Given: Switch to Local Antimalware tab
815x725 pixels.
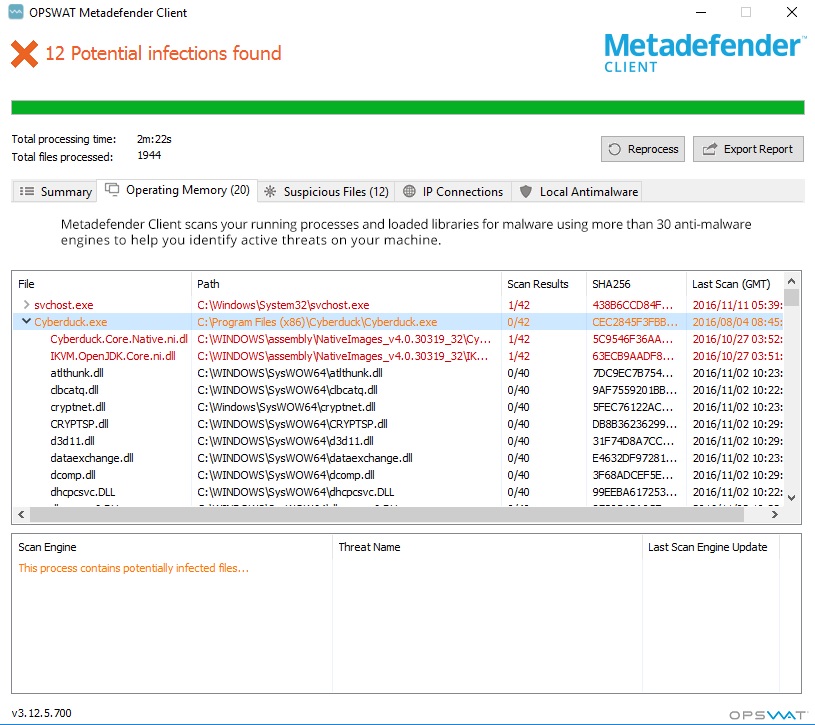Looking at the screenshot, I should coord(578,192).
